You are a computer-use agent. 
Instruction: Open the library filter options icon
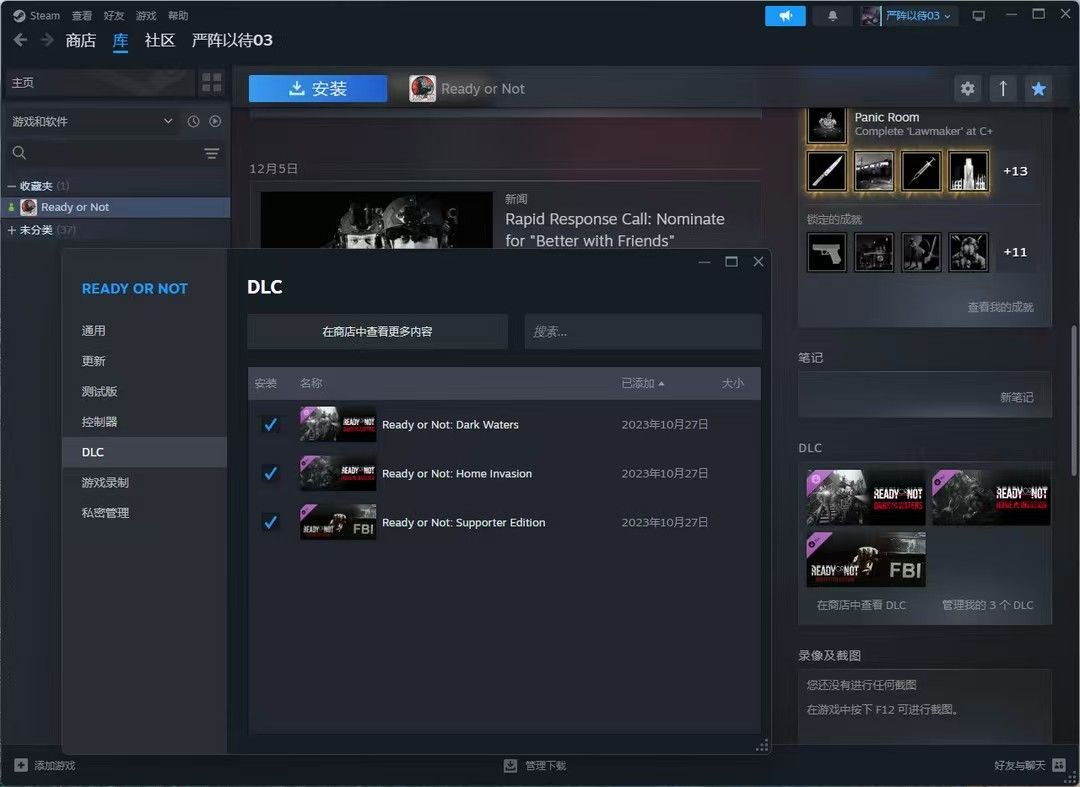(212, 153)
